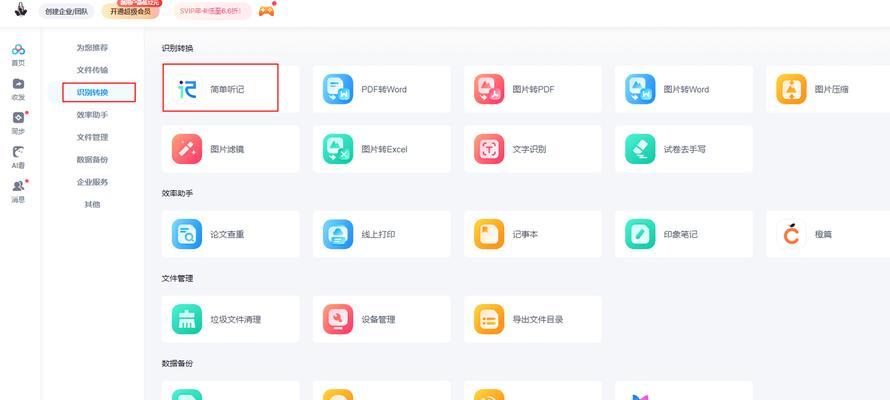Click the SVIP discount promotion banner
The width and height of the screenshot is (890, 400).
click(212, 11)
